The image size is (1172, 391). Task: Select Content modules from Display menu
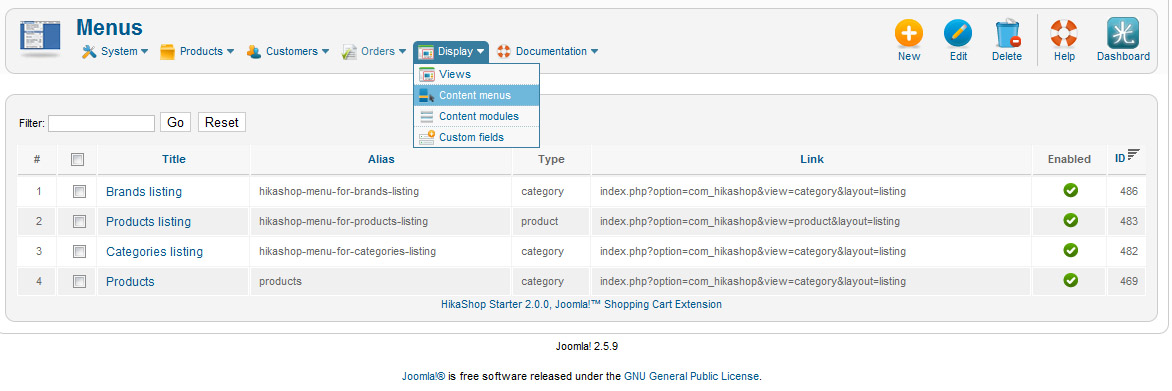pyautogui.click(x=476, y=117)
